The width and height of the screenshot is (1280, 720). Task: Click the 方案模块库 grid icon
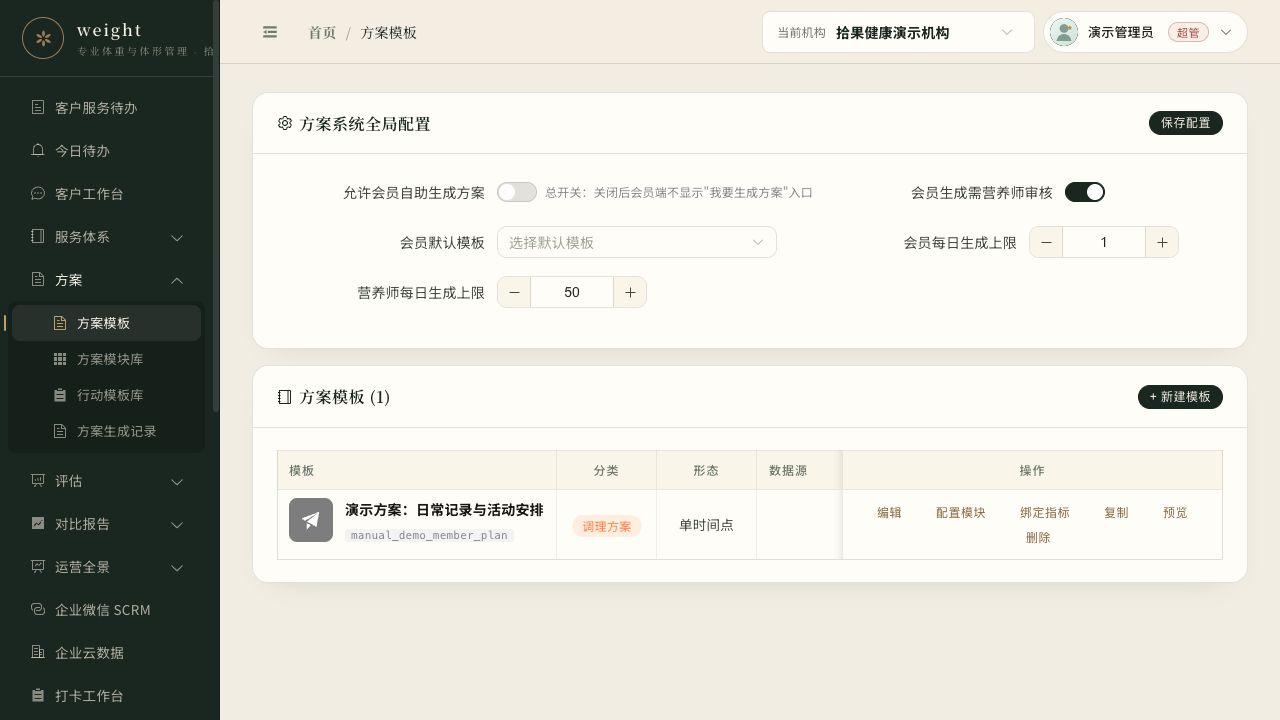pos(60,359)
